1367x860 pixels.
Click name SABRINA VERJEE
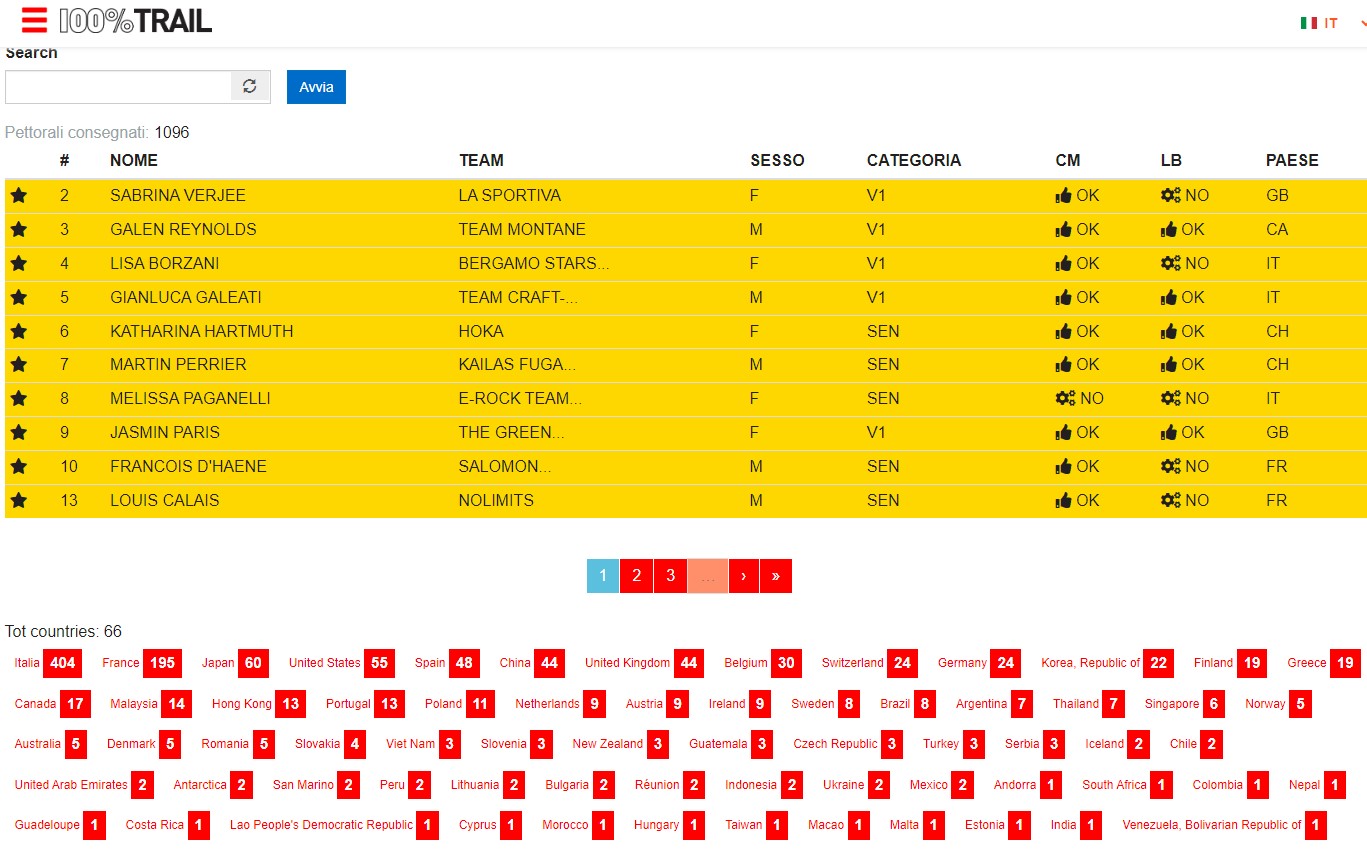178,195
